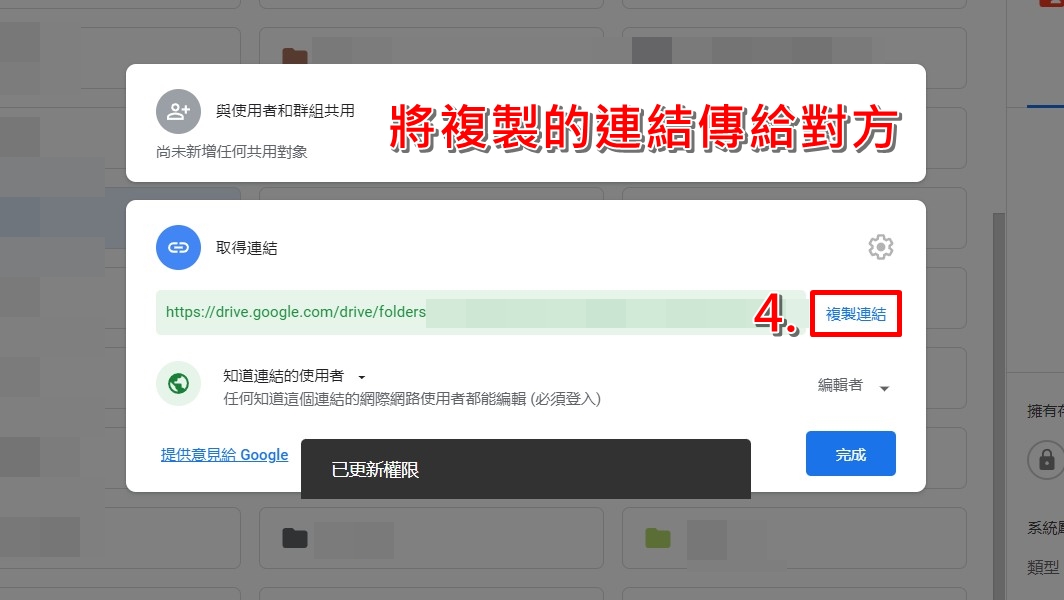
Task: Click the lock icon in right panel
Action: click(1046, 460)
